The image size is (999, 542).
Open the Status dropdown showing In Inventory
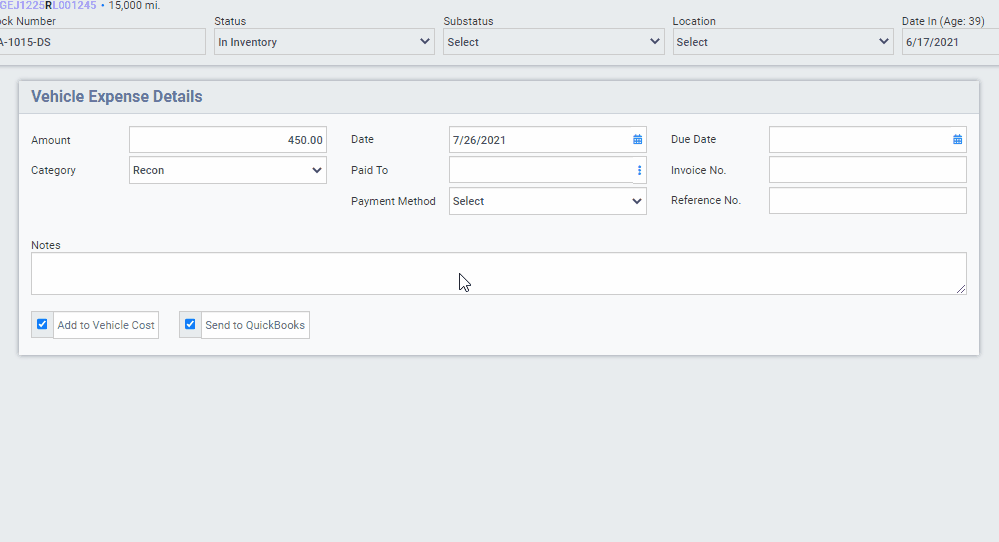pyautogui.click(x=324, y=42)
